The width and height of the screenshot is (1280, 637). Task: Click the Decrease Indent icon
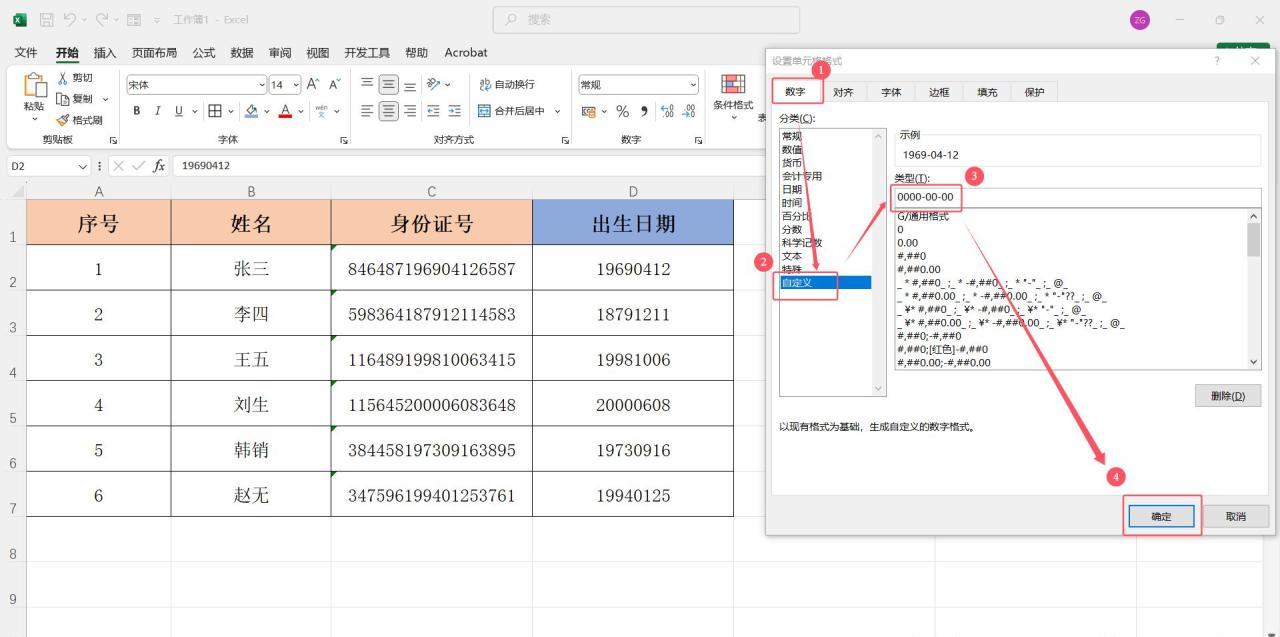[434, 111]
